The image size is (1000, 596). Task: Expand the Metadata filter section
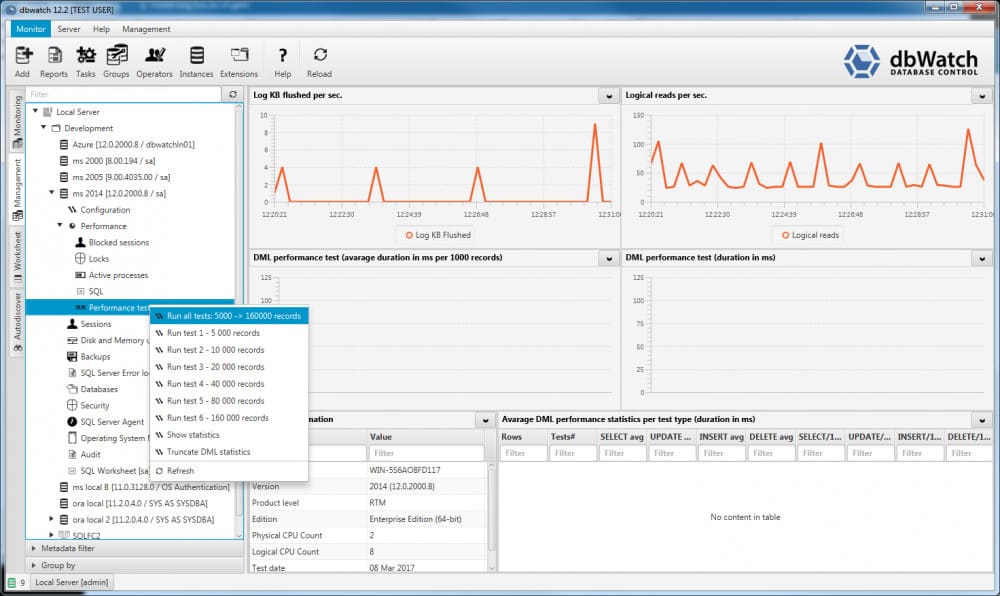34,548
